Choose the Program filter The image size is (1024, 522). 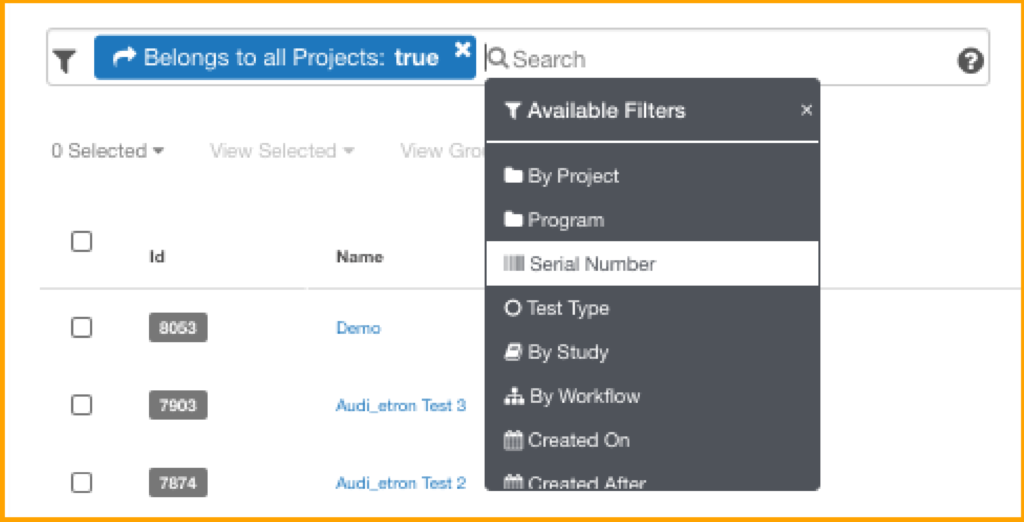click(652, 220)
